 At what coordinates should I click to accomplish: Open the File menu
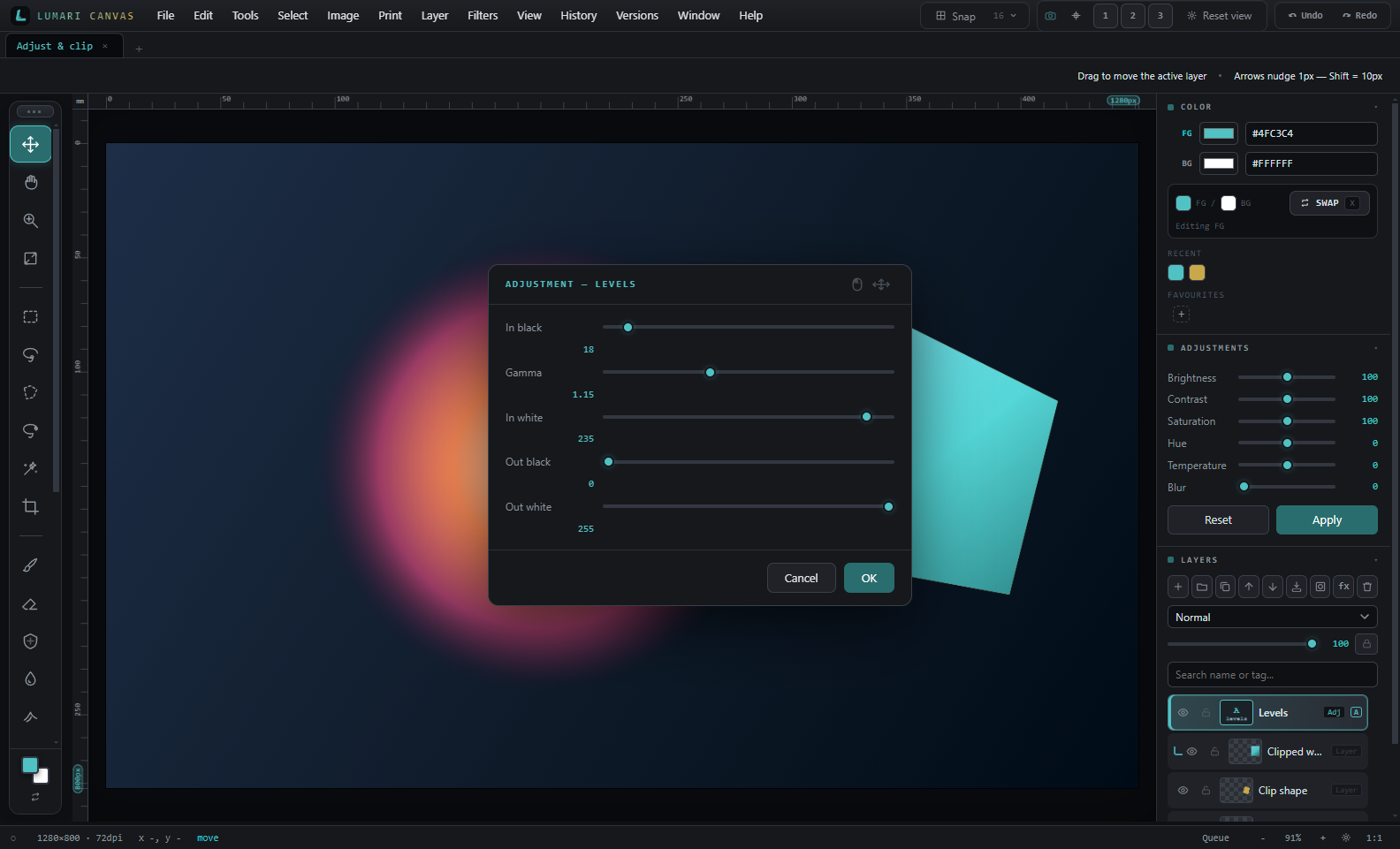(x=165, y=16)
